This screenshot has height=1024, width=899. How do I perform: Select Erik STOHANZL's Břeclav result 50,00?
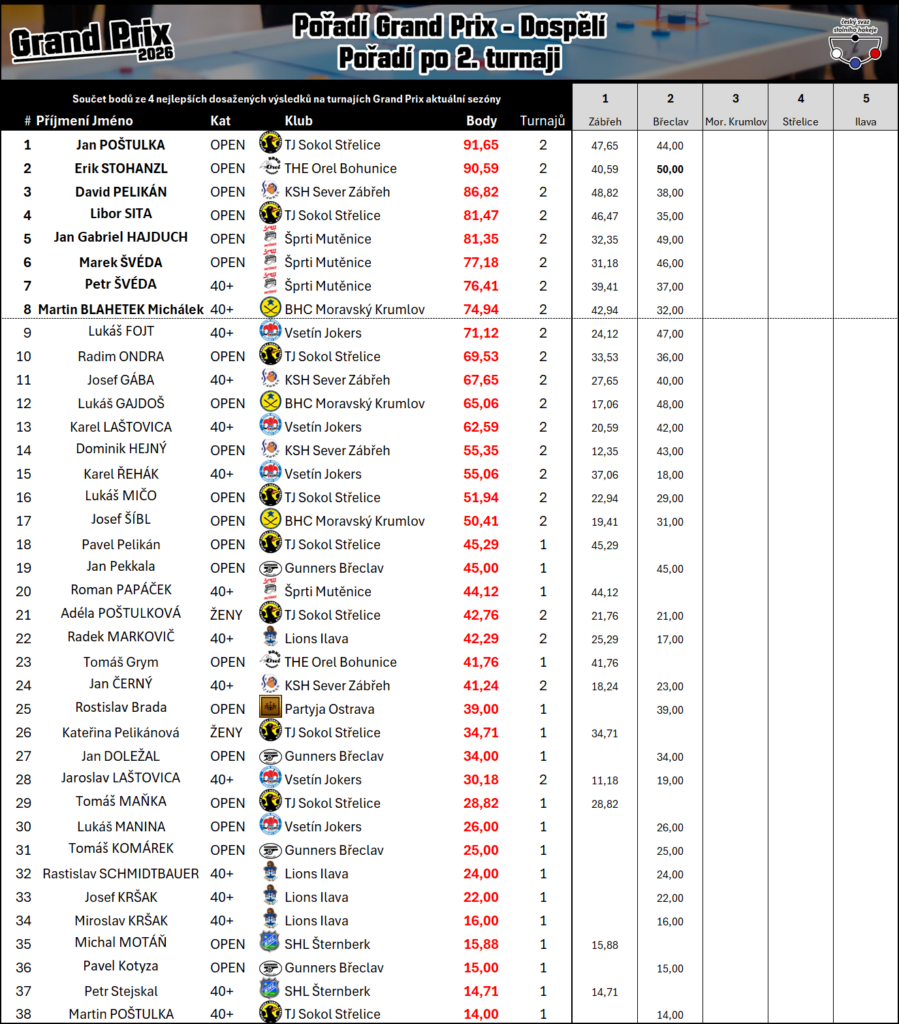point(670,169)
